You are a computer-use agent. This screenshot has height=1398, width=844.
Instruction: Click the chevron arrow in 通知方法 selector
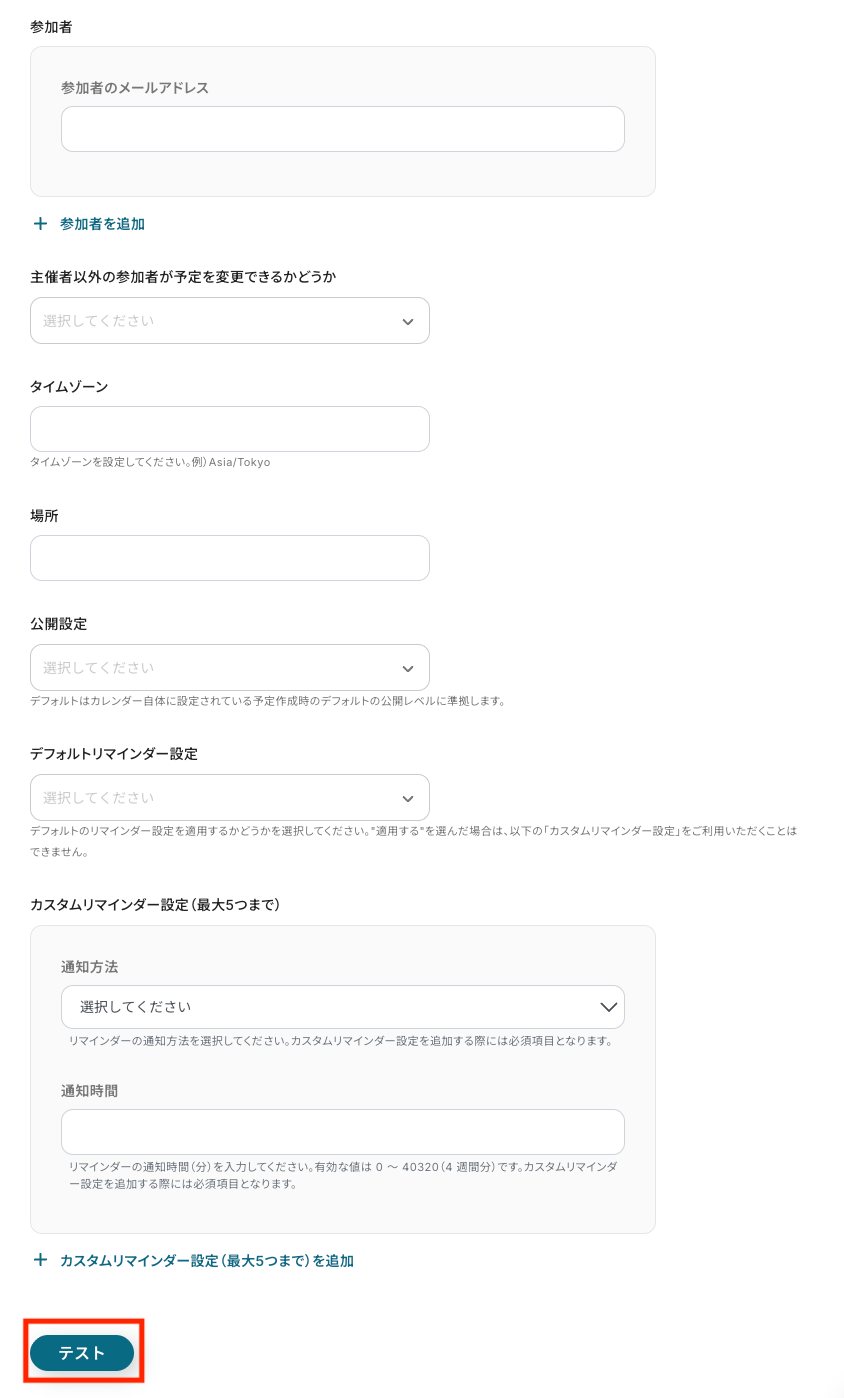[609, 1007]
